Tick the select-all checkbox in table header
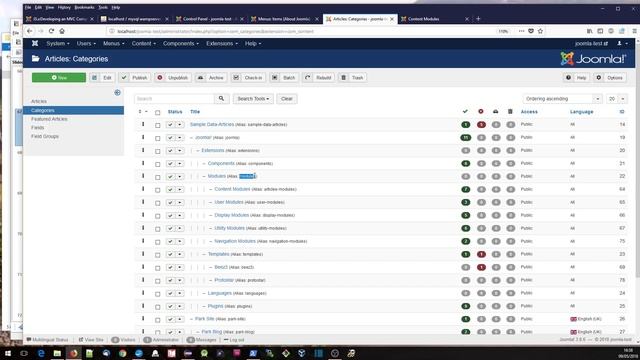640x360 pixels. [158, 112]
